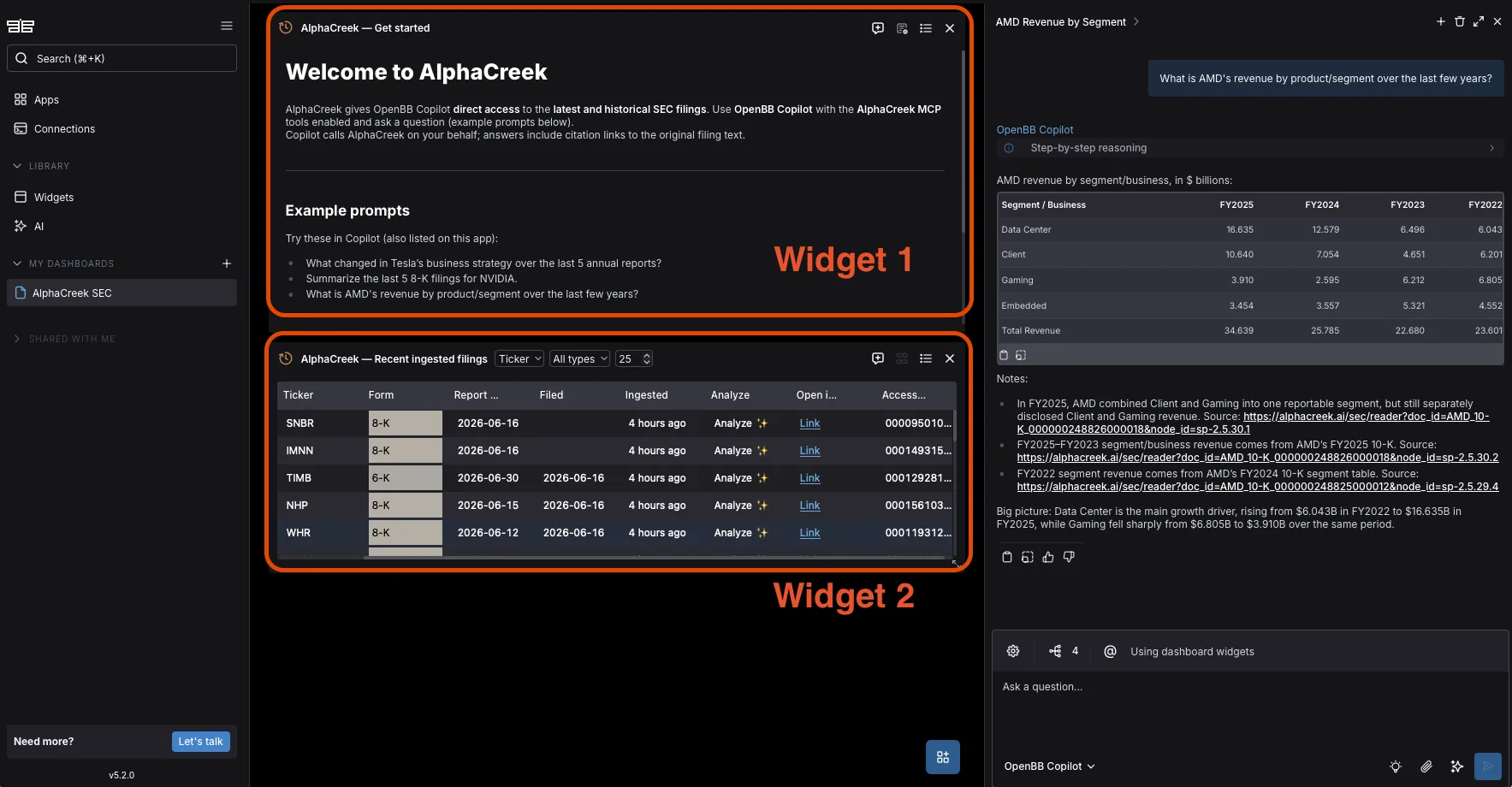1512x787 pixels.
Task: Close the Copilot chat panel
Action: click(x=1497, y=21)
